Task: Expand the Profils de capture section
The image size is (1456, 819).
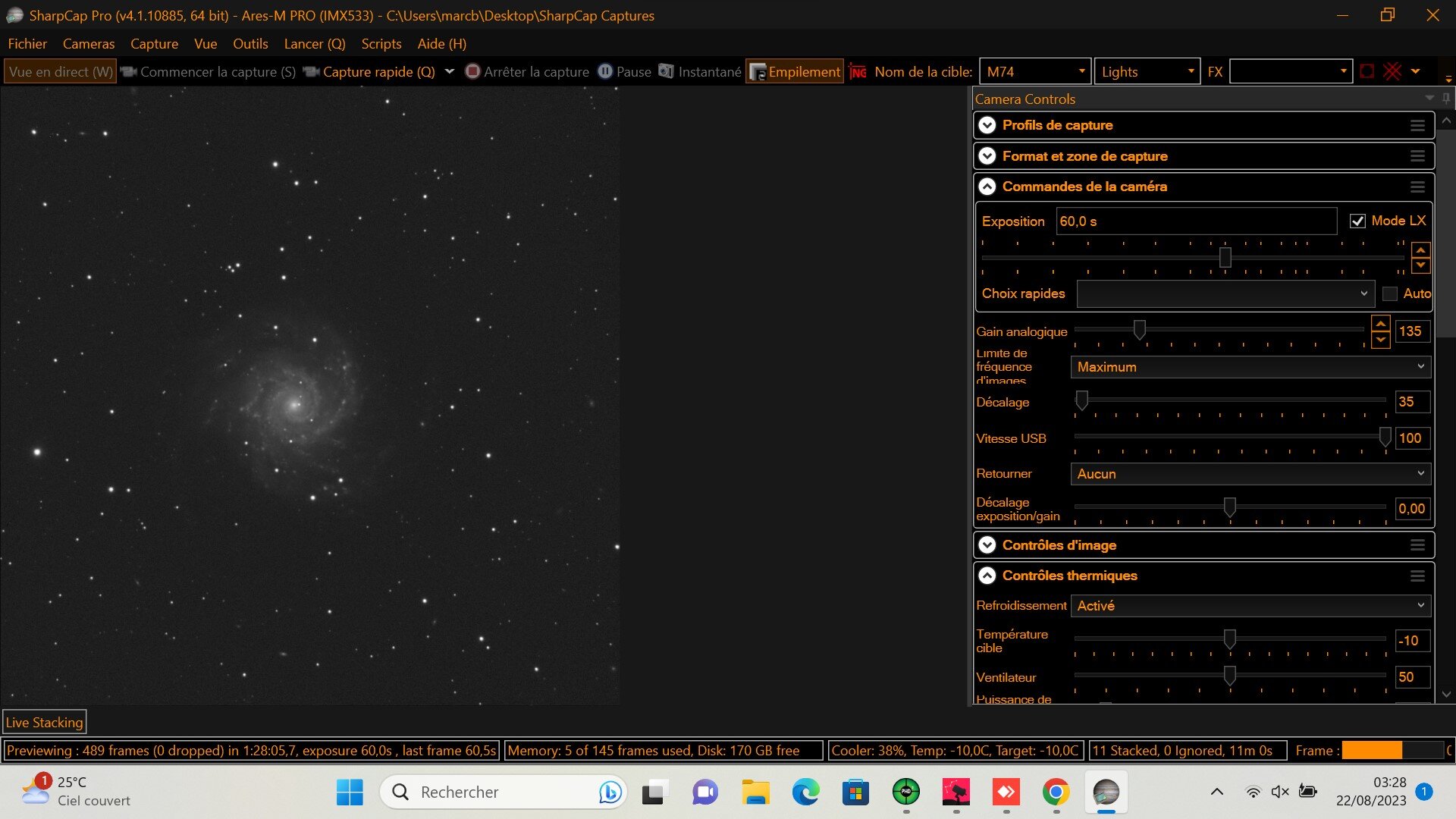Action: (x=987, y=125)
